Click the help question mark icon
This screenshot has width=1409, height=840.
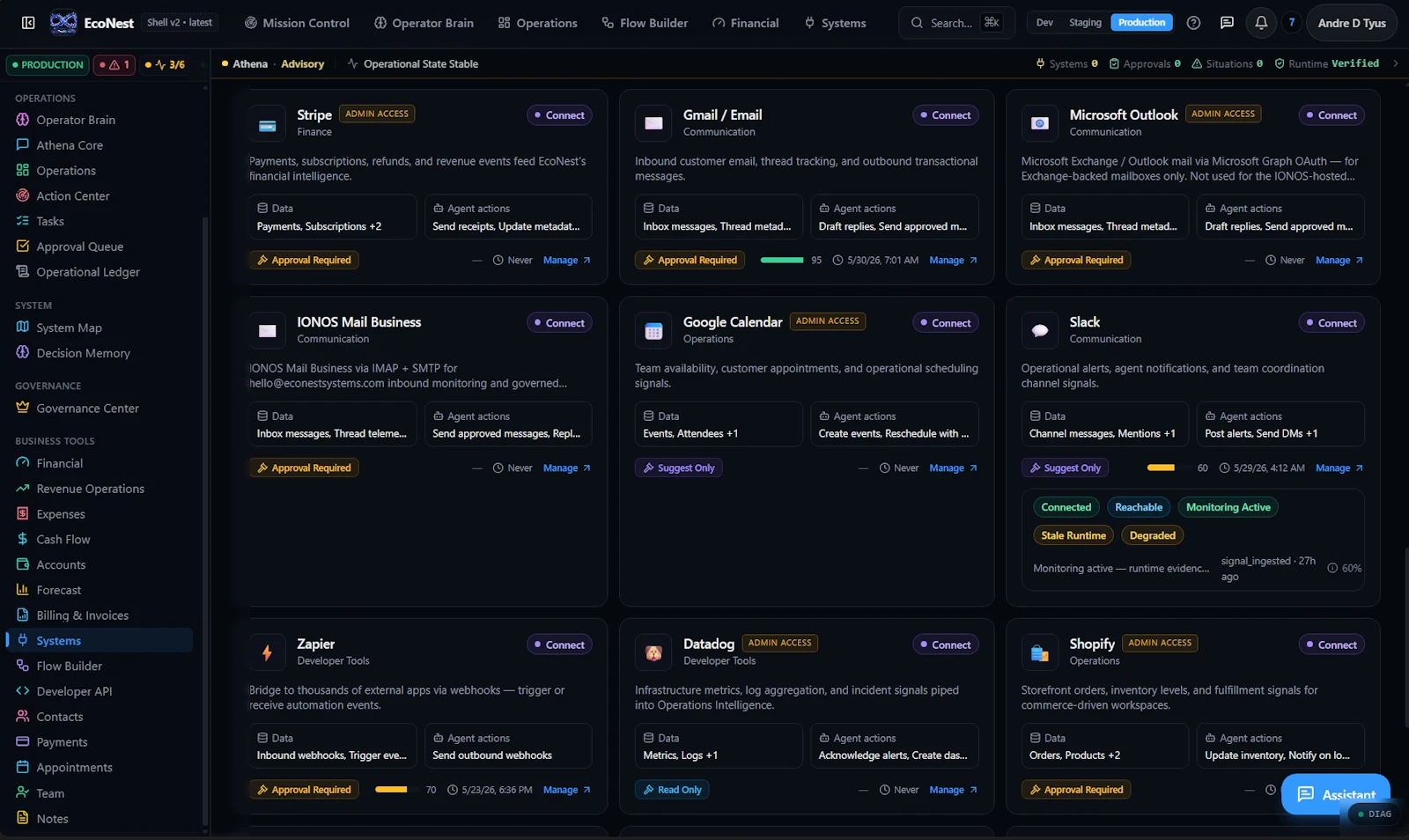coord(1193,23)
